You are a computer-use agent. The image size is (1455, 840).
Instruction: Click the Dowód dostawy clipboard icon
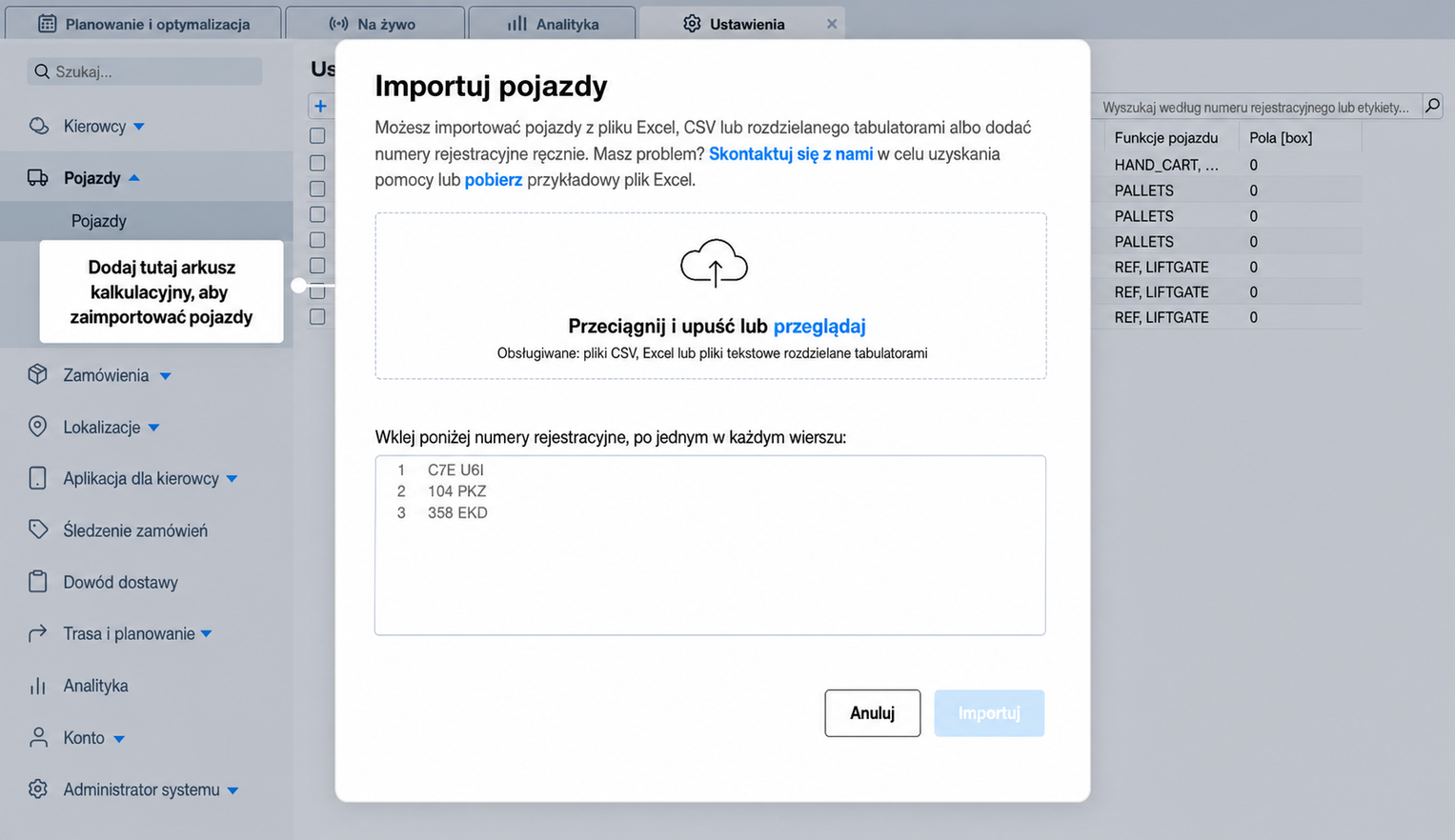[38, 582]
